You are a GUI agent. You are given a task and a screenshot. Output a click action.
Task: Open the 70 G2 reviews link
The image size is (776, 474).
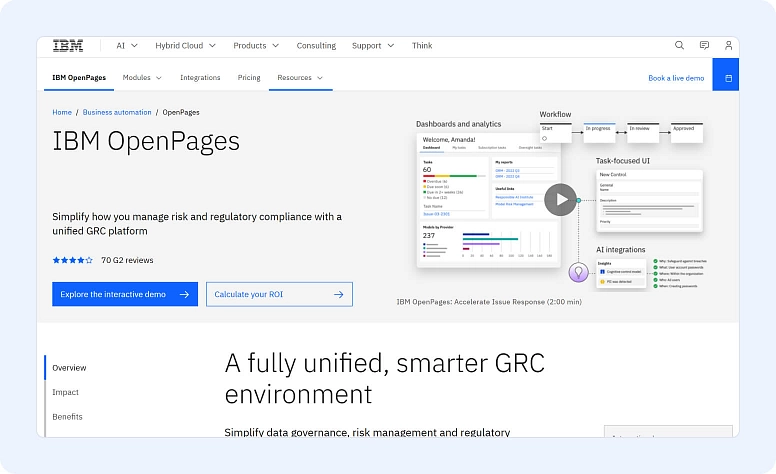pos(127,260)
